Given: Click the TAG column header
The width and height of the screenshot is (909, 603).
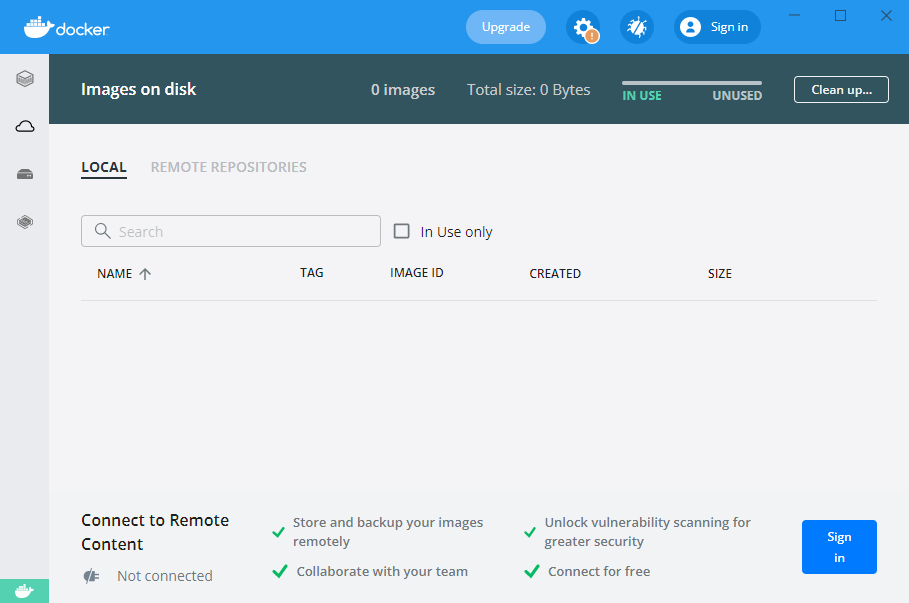Looking at the screenshot, I should [x=311, y=273].
